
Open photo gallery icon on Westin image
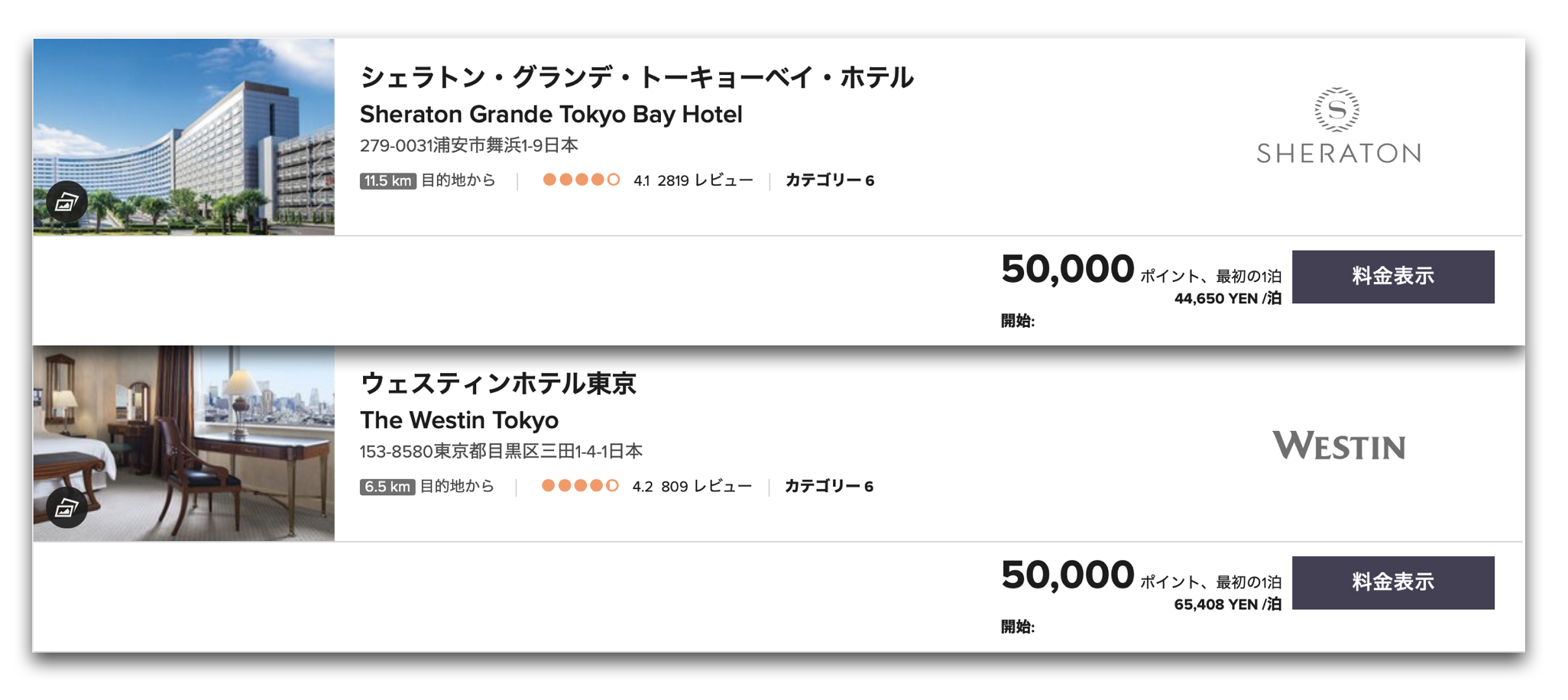coord(66,507)
